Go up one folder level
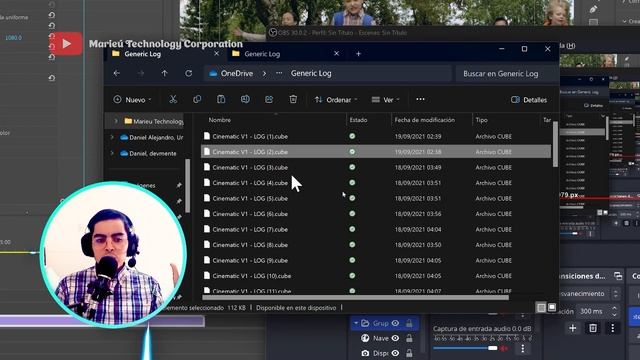 click(164, 73)
